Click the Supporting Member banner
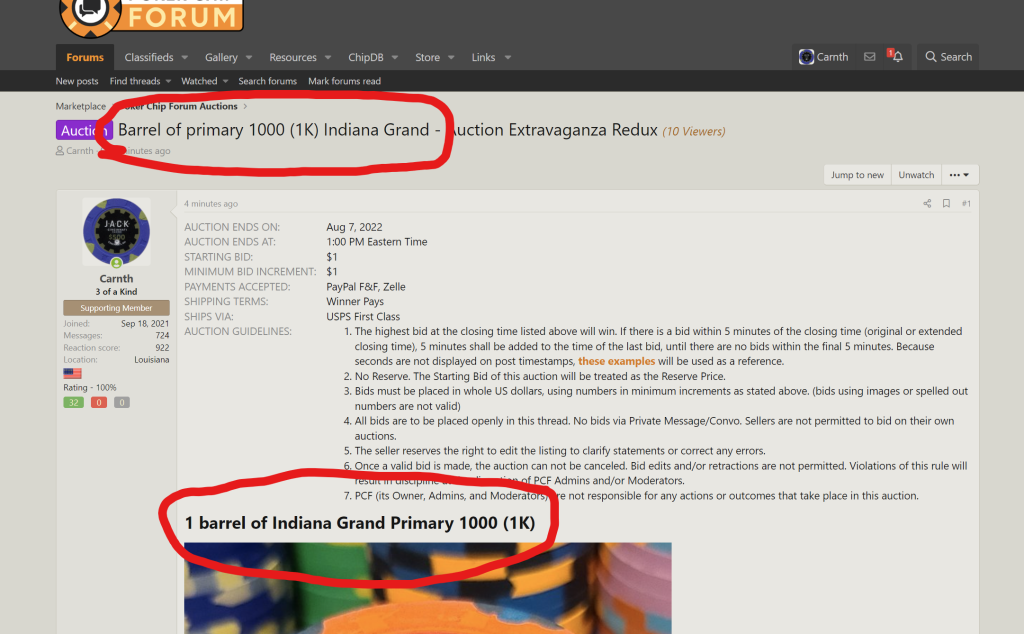The image size is (1024, 634). click(116, 308)
